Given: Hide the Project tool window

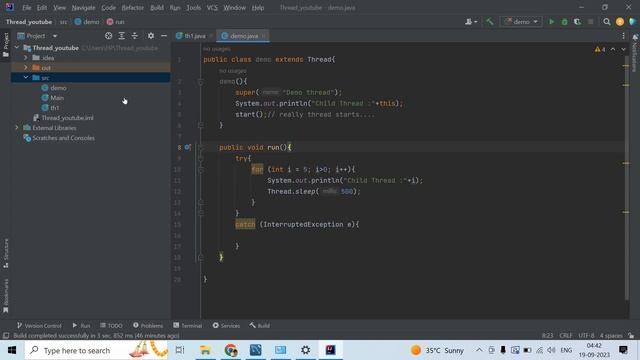Looking at the screenshot, I should click(x=164, y=36).
